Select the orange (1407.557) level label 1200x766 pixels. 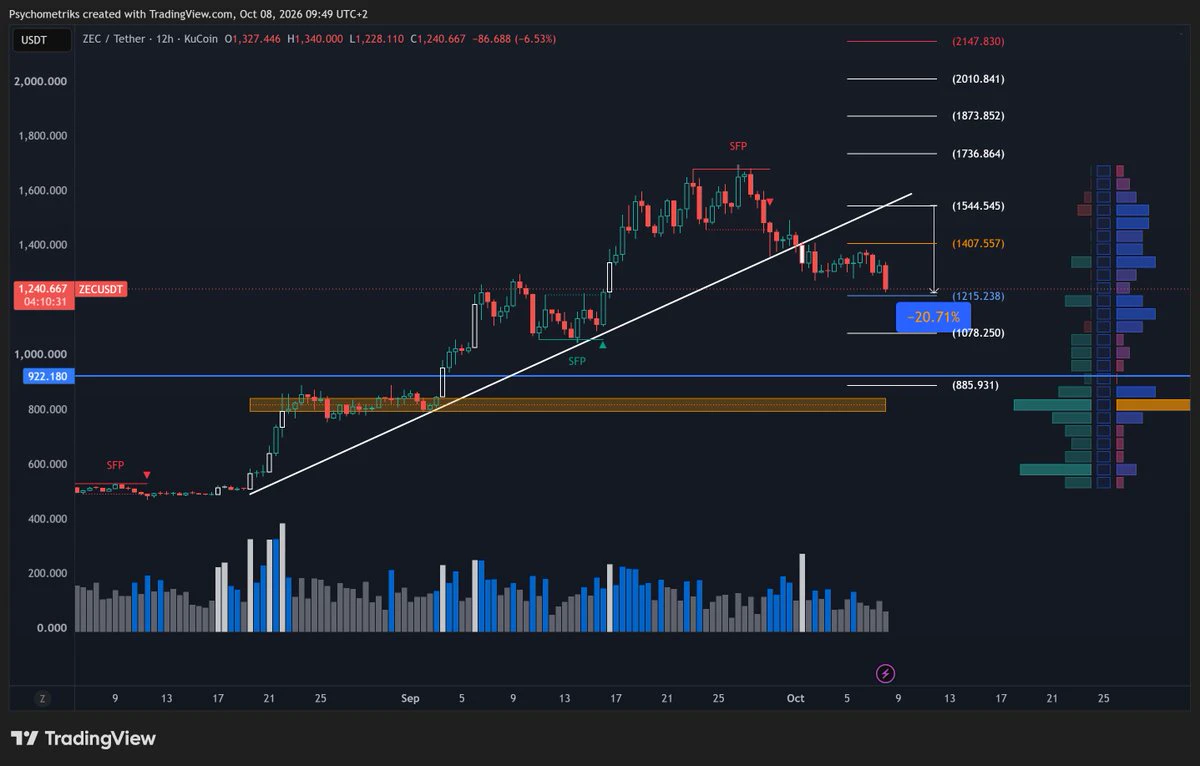click(978, 244)
